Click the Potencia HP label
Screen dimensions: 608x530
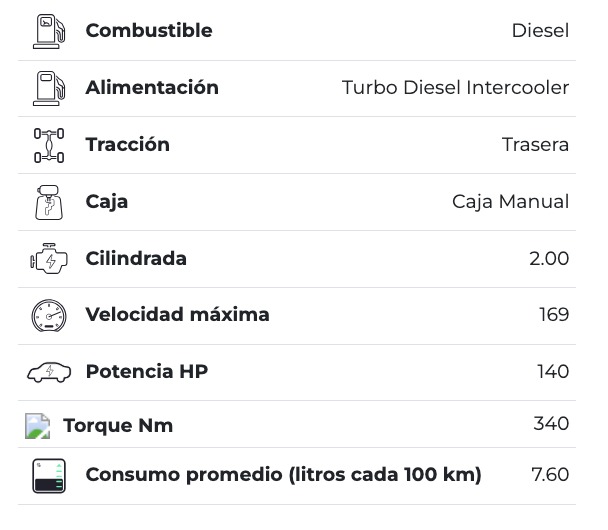[x=147, y=372]
